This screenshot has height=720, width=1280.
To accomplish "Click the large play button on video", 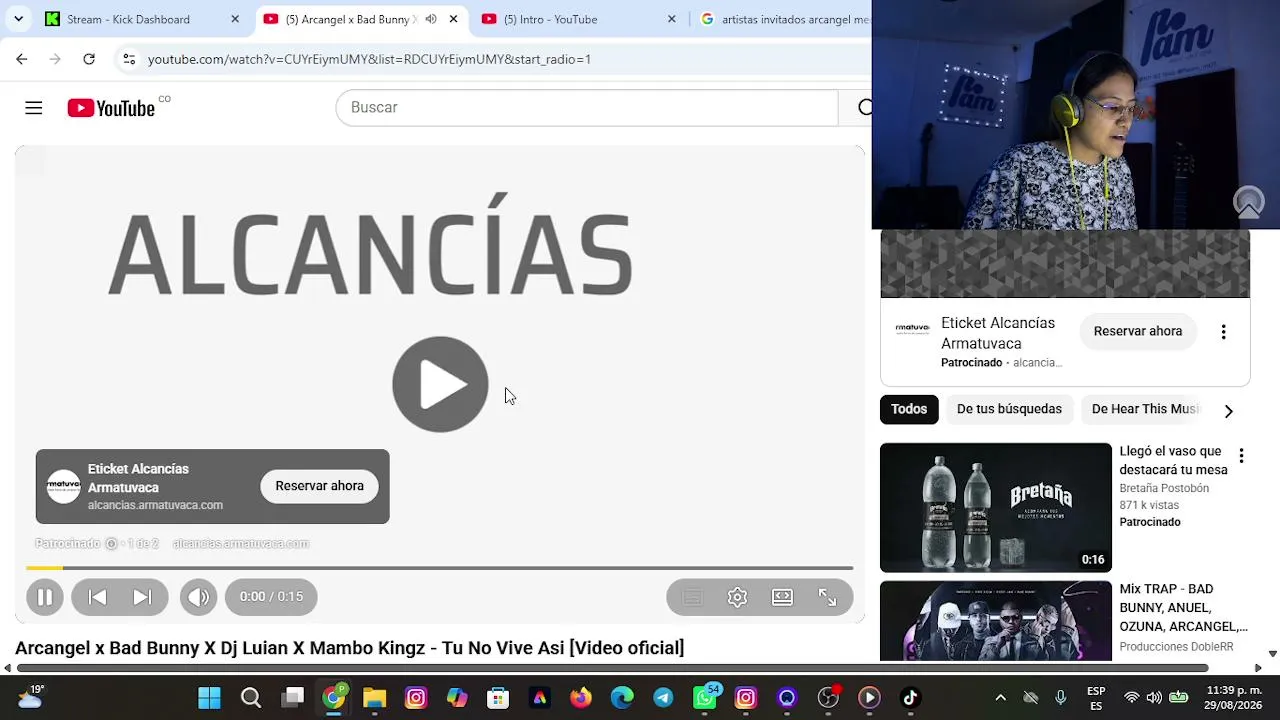I will coord(440,385).
